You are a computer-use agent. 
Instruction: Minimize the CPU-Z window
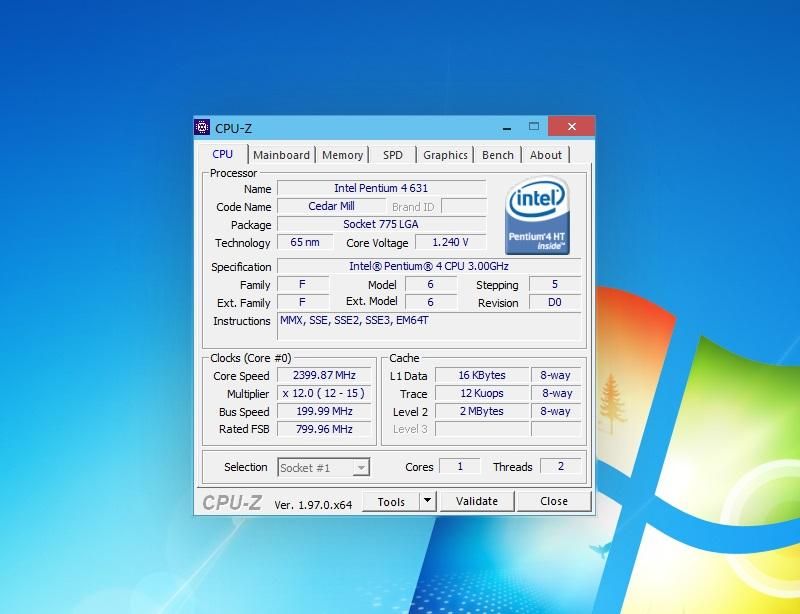click(x=507, y=127)
